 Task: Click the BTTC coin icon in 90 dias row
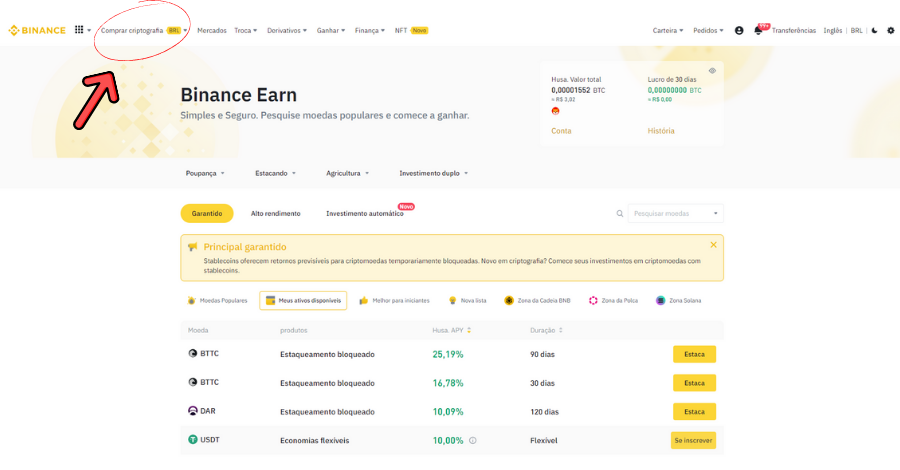pos(193,354)
